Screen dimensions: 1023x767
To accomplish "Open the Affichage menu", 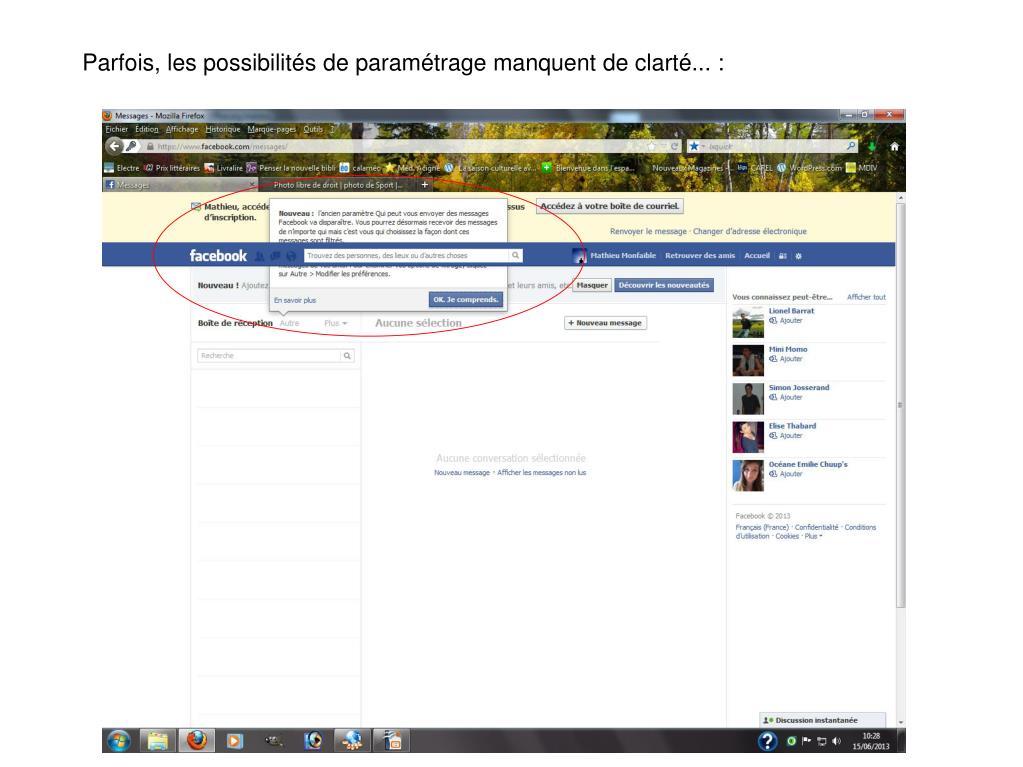I will point(181,129).
